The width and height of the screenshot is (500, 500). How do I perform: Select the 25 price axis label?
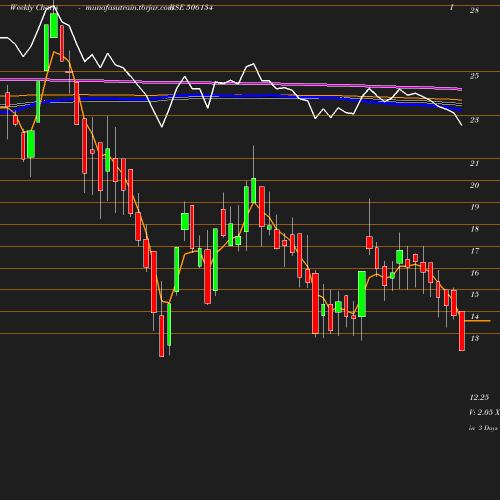[x=474, y=76]
